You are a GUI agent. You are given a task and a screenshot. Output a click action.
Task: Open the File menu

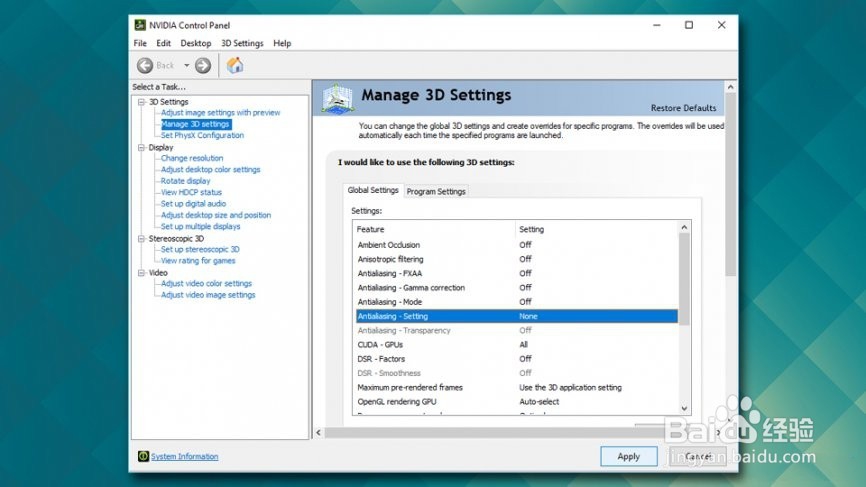[140, 43]
